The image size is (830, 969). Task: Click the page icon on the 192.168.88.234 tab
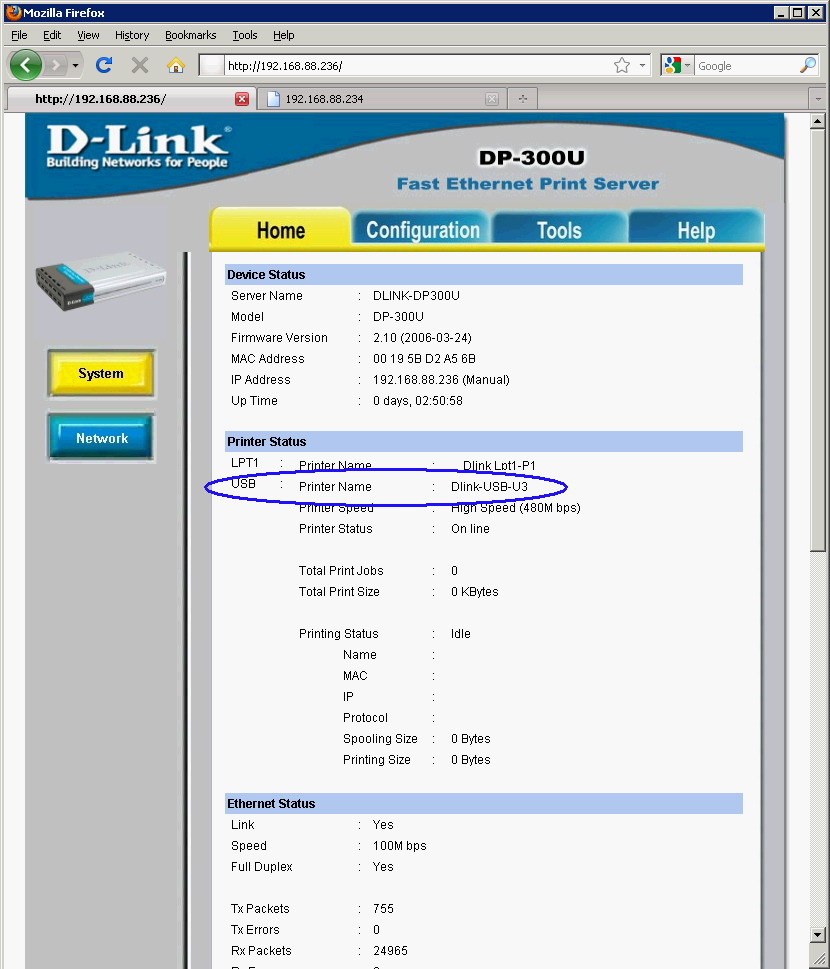tap(273, 99)
